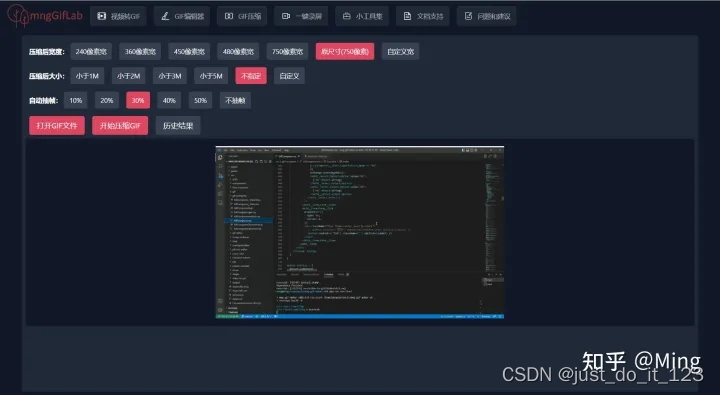Viewport: 720px width, 395px height.
Task: Open the GIF编辑器 editor page
Action: click(182, 16)
